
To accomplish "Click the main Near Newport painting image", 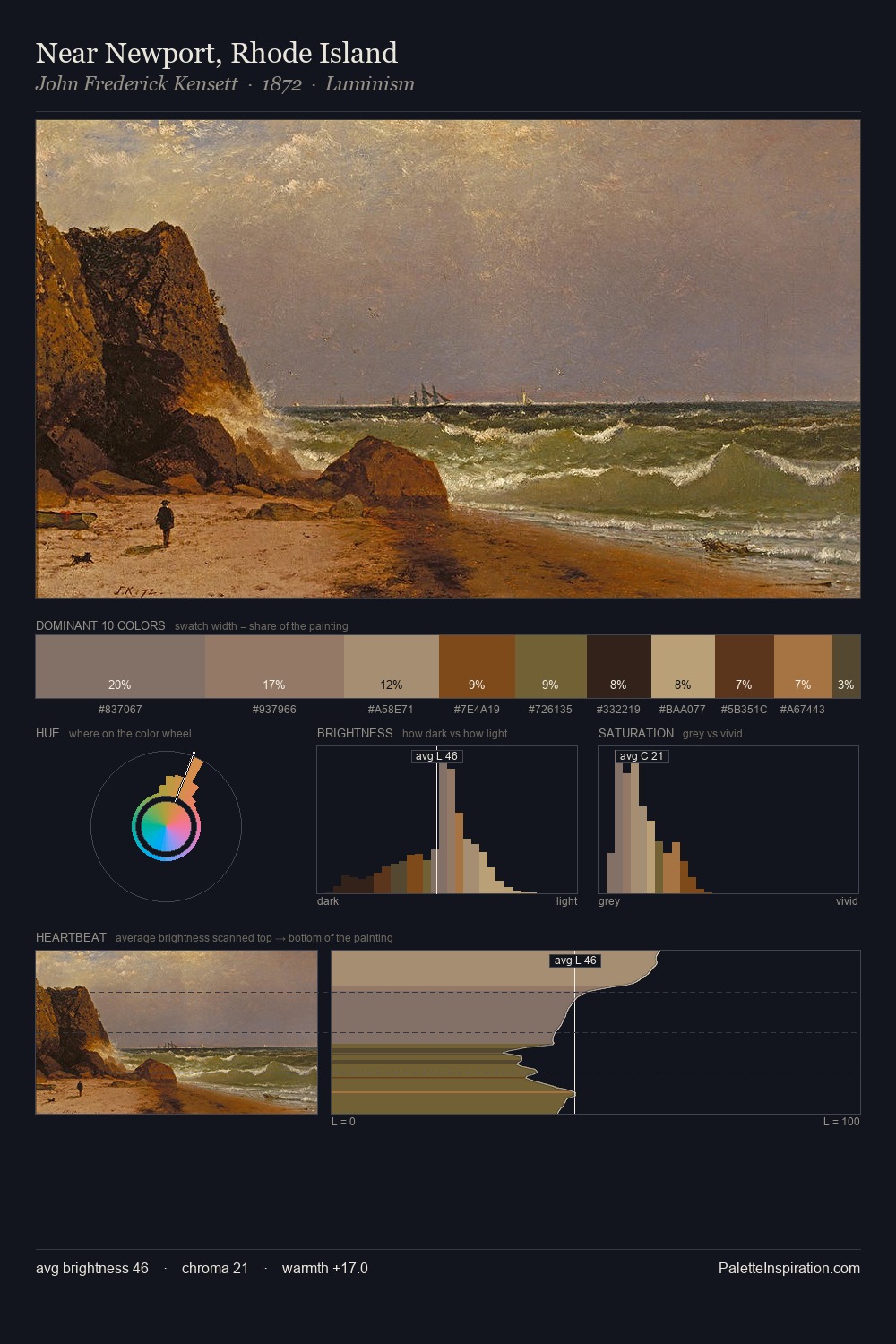I will tap(448, 358).
